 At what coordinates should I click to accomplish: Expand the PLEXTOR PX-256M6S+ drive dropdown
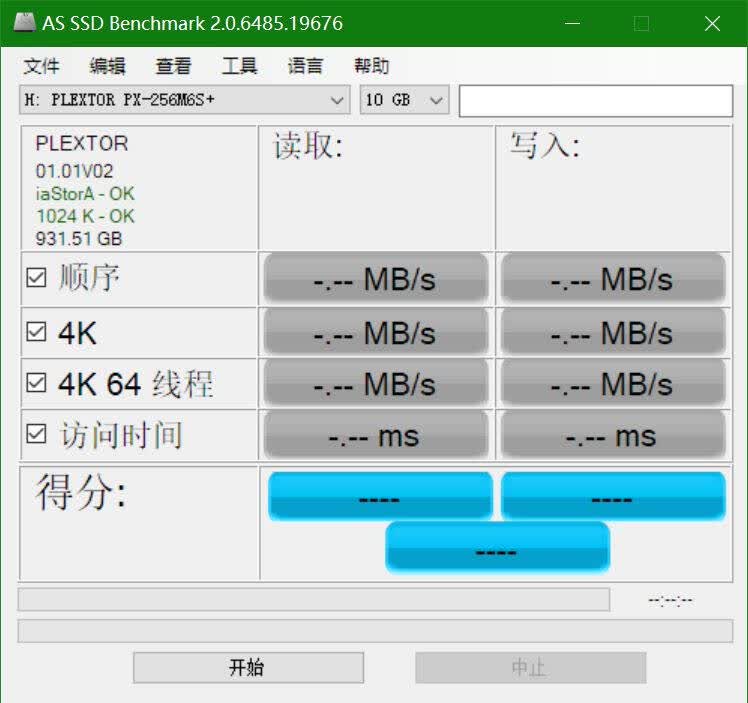pos(185,100)
